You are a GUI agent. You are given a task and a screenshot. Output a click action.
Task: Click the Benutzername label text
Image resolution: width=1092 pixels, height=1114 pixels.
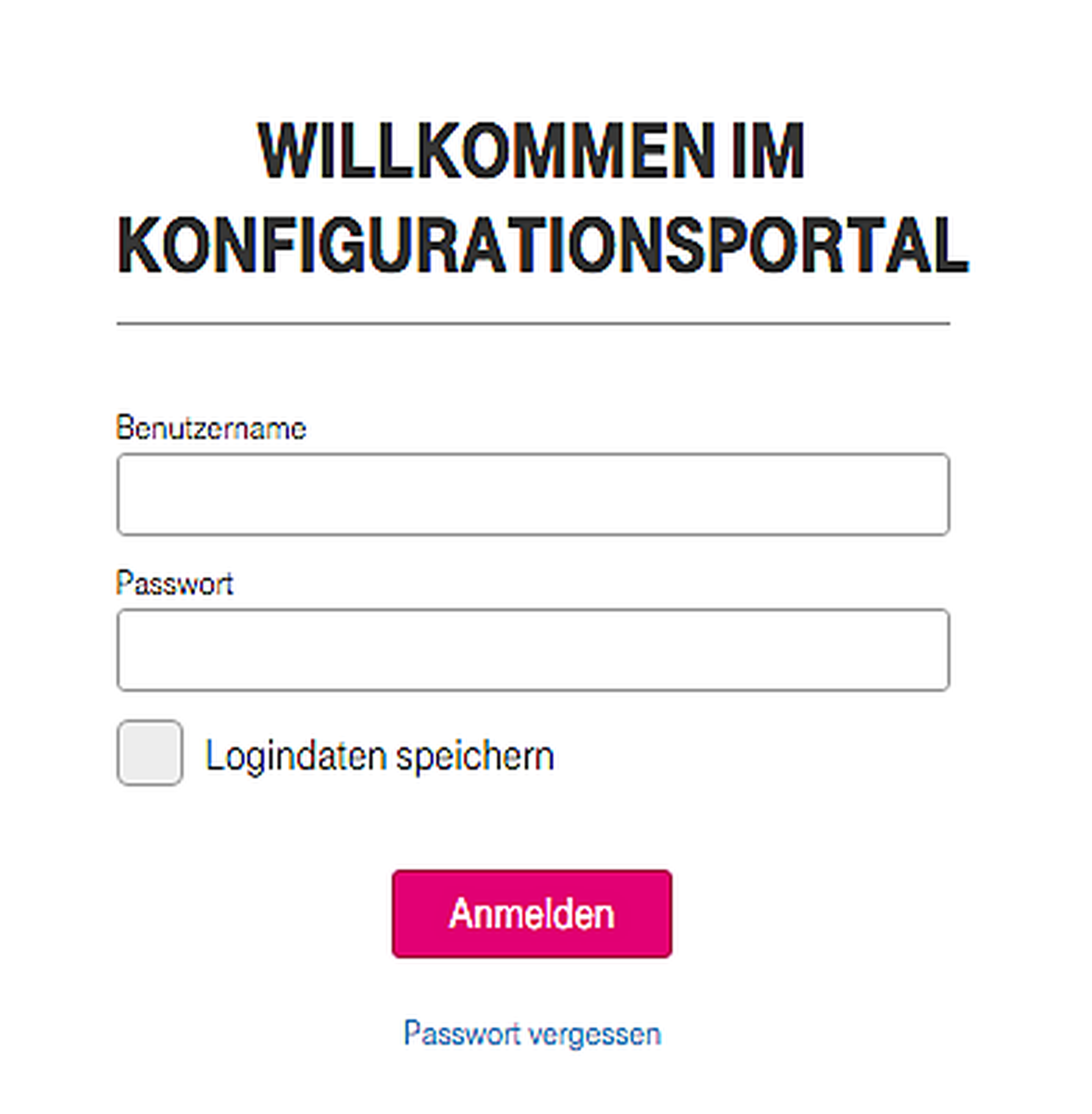tap(211, 428)
